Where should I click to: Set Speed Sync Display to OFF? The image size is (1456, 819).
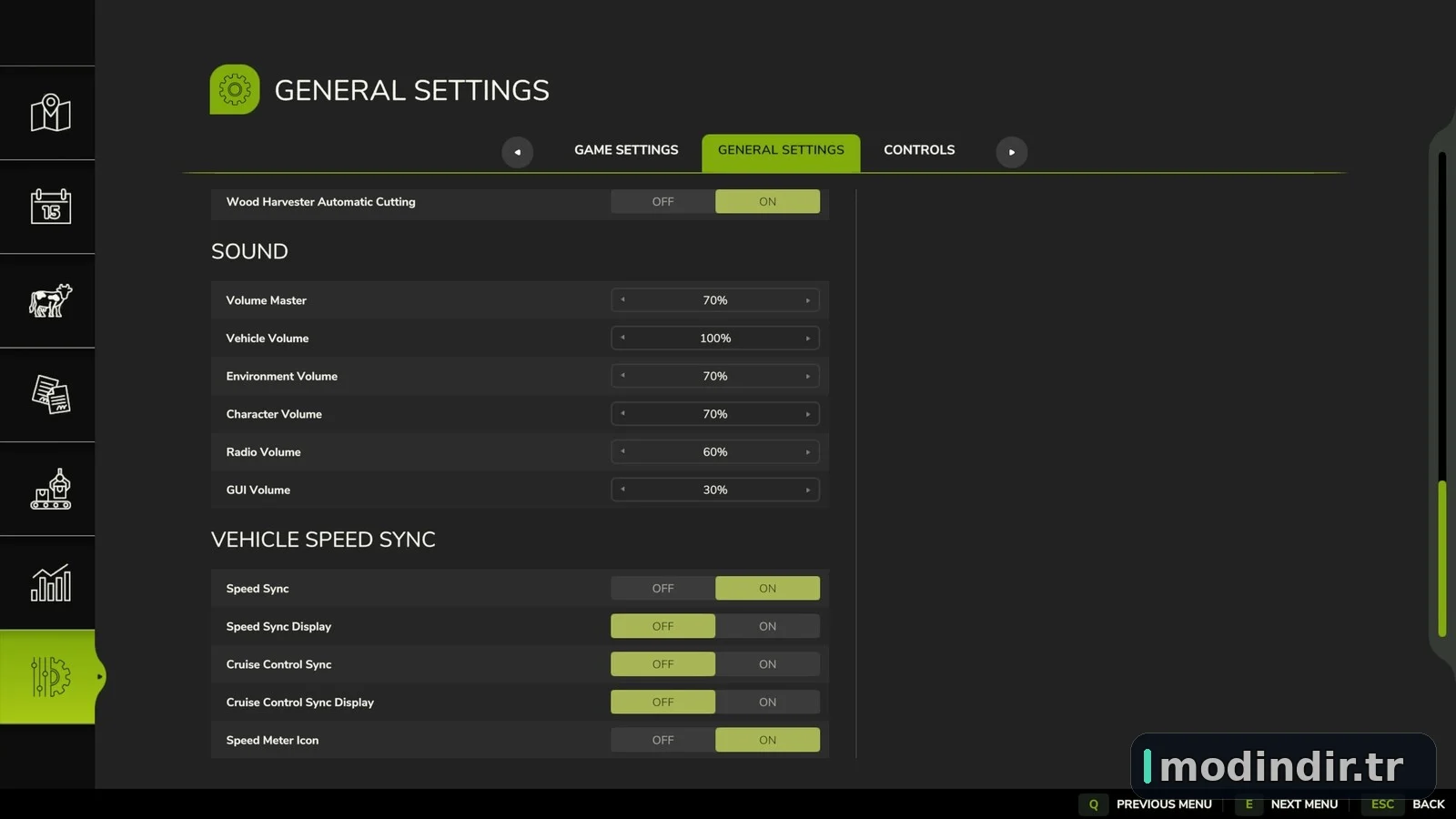(662, 626)
